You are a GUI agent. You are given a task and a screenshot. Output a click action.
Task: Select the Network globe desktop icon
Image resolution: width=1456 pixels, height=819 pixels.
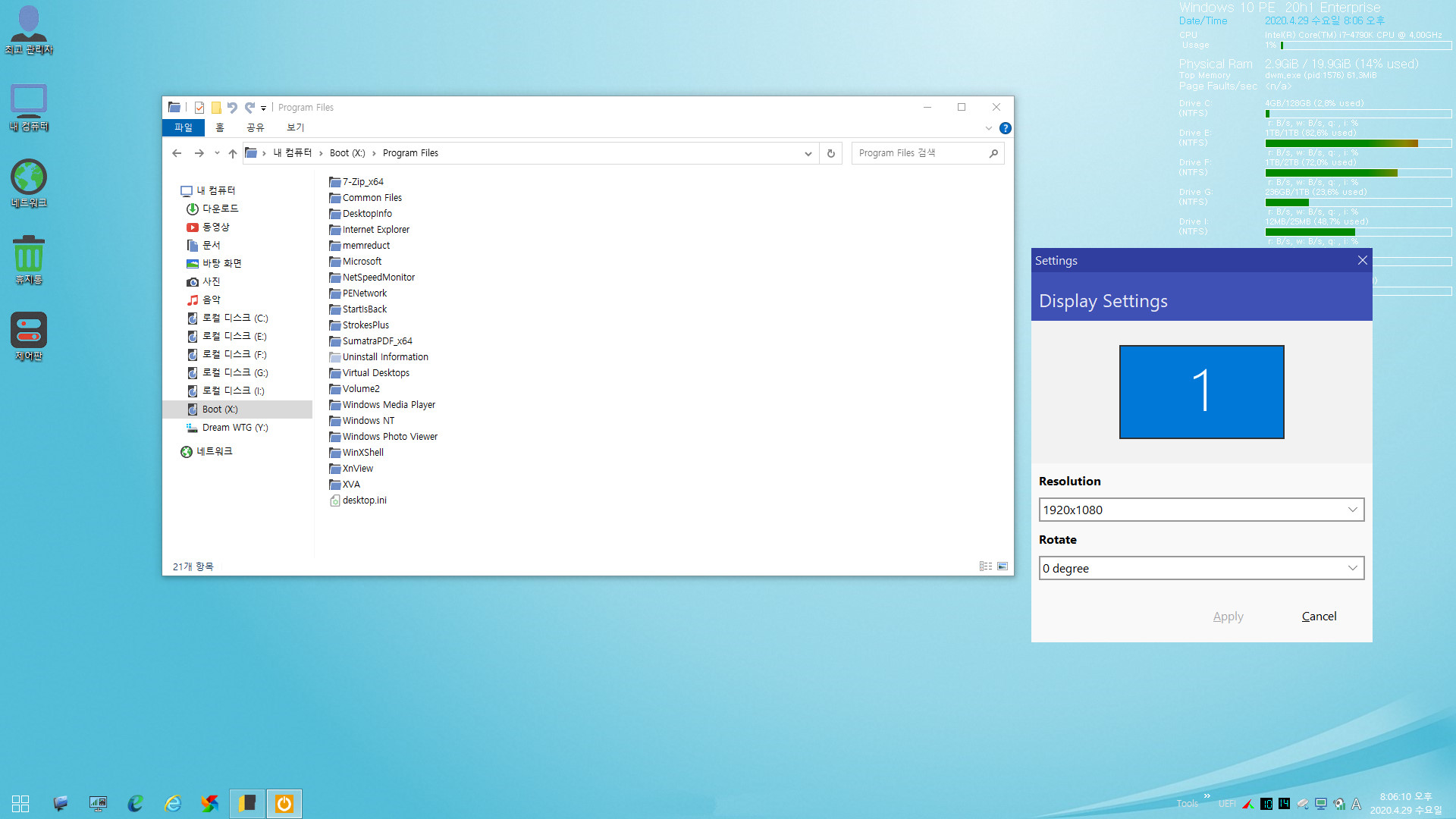[x=29, y=184]
